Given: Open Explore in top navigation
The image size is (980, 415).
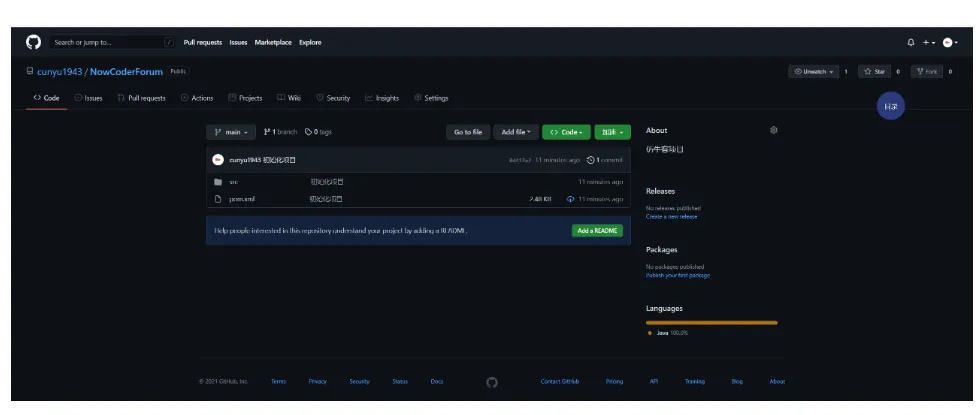Looking at the screenshot, I should pos(310,42).
